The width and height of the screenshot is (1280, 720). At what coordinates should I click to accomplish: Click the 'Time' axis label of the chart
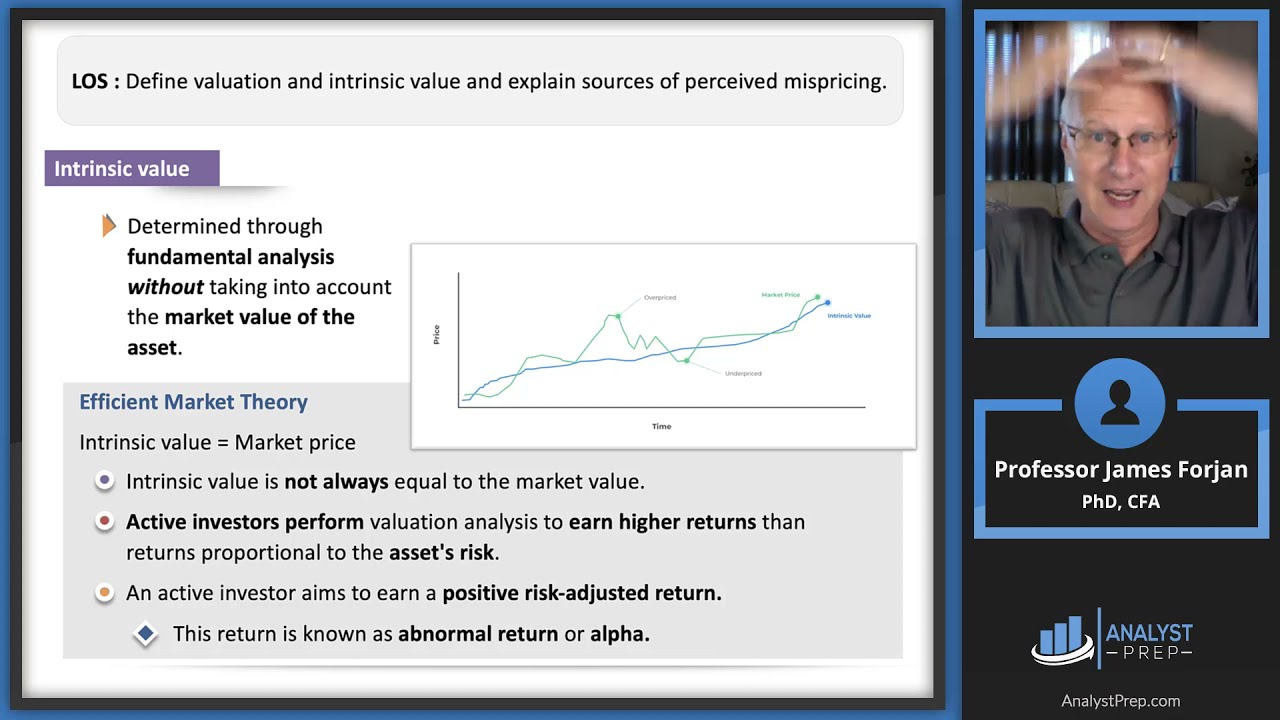[661, 426]
